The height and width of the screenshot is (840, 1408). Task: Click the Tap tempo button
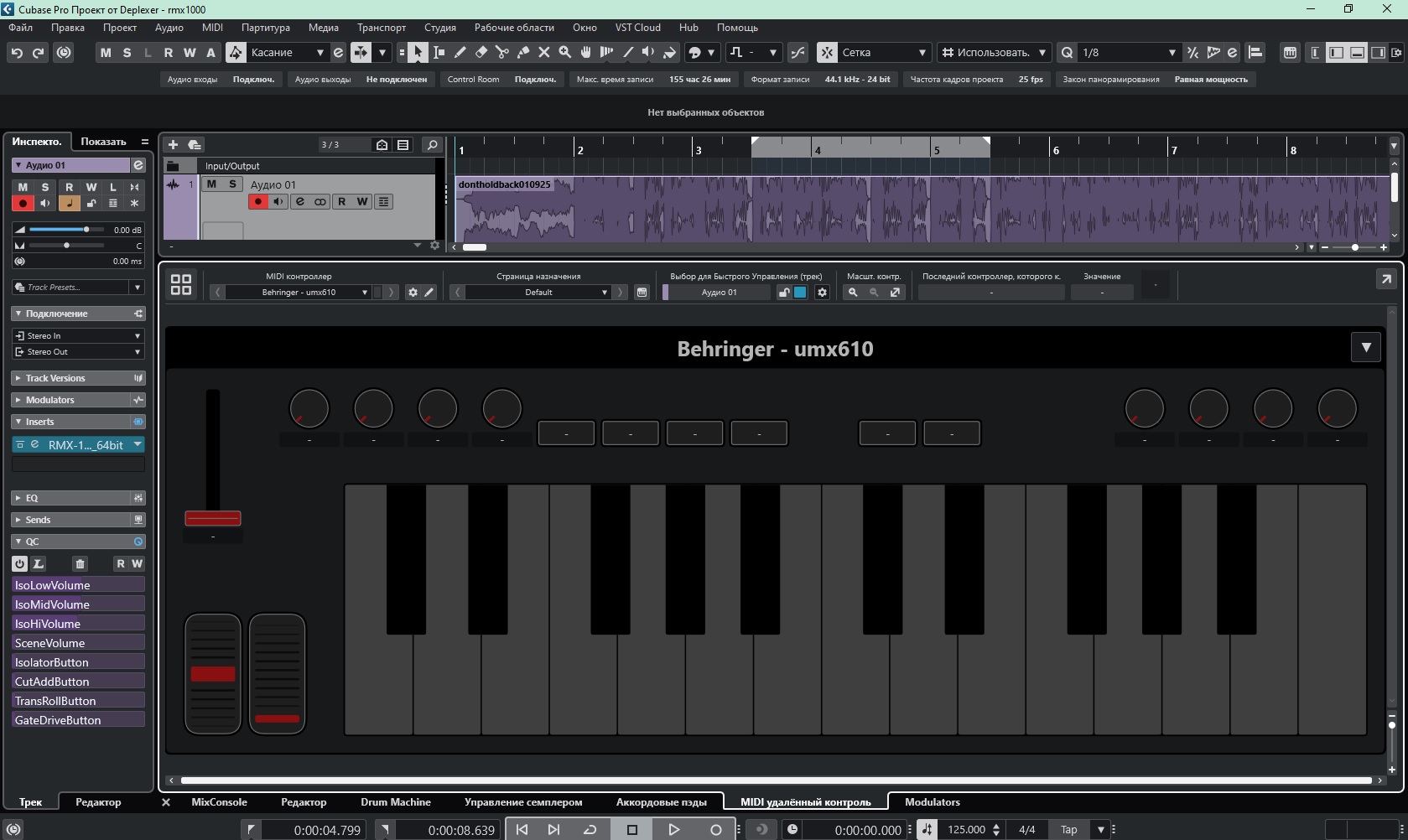pyautogui.click(x=1068, y=829)
